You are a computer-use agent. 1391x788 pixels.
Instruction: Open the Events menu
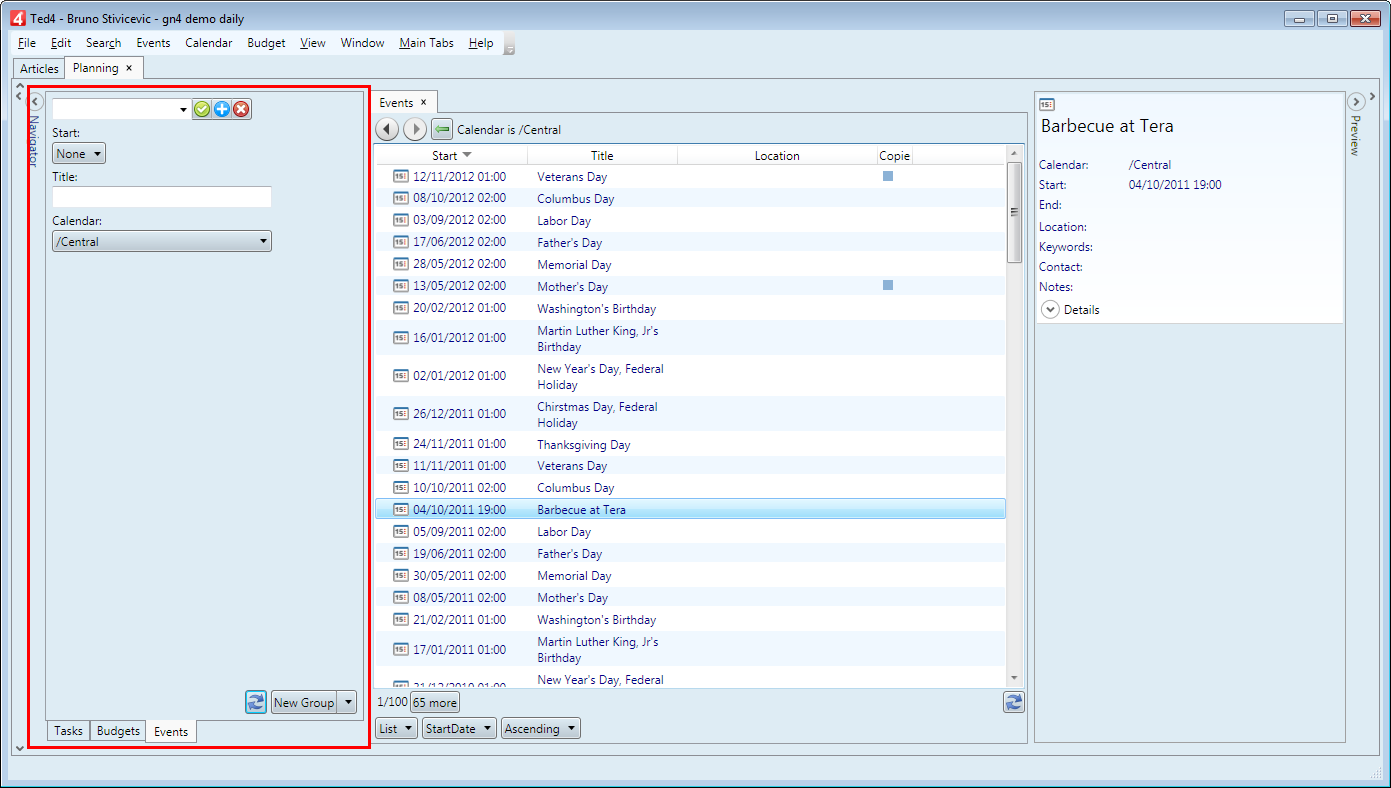(153, 43)
